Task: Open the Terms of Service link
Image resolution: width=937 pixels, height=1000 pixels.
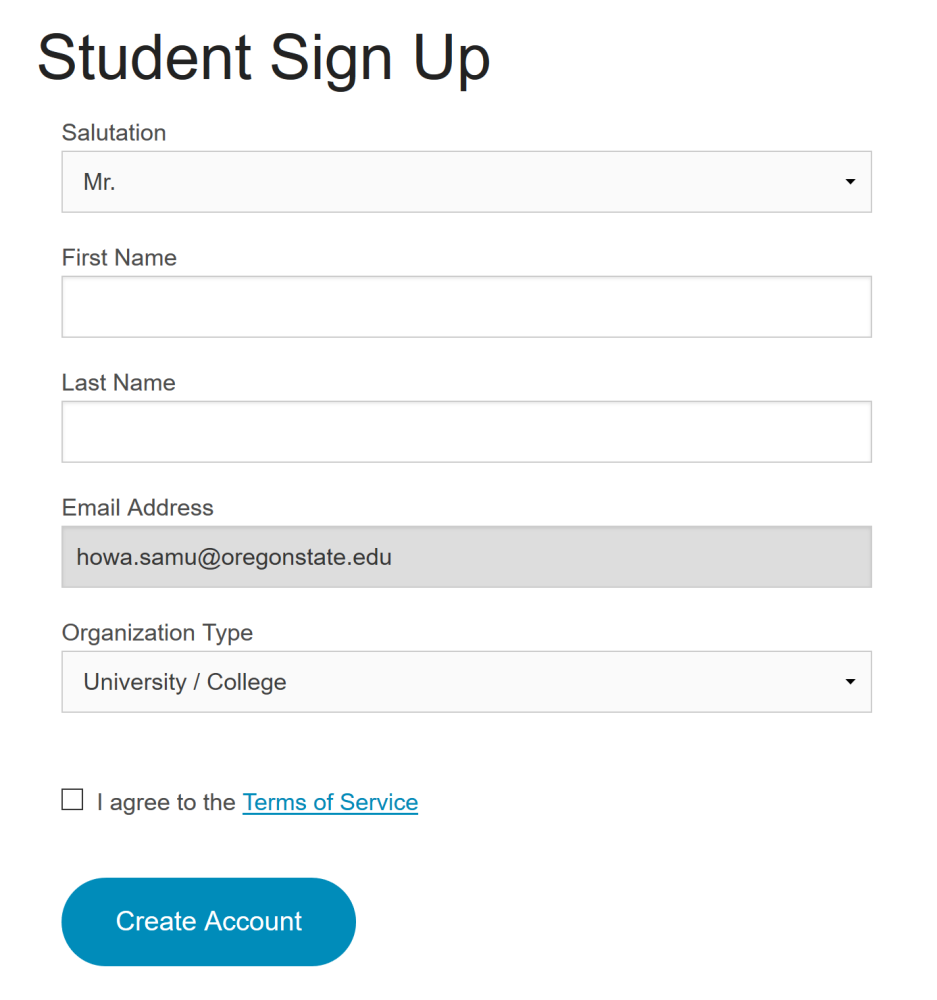Action: pos(330,802)
